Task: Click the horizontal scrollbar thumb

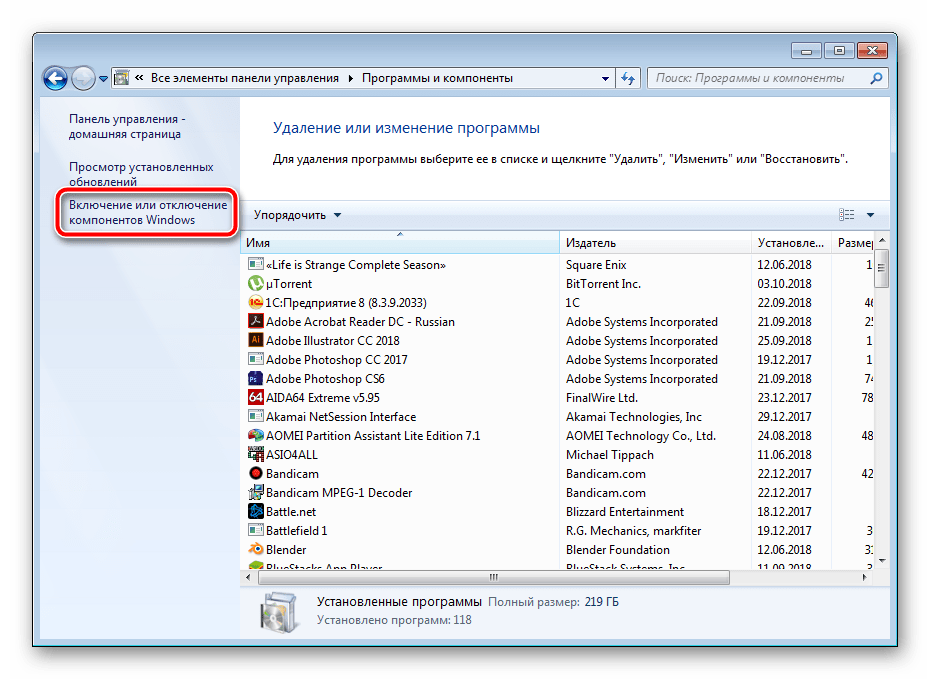Action: click(493, 578)
